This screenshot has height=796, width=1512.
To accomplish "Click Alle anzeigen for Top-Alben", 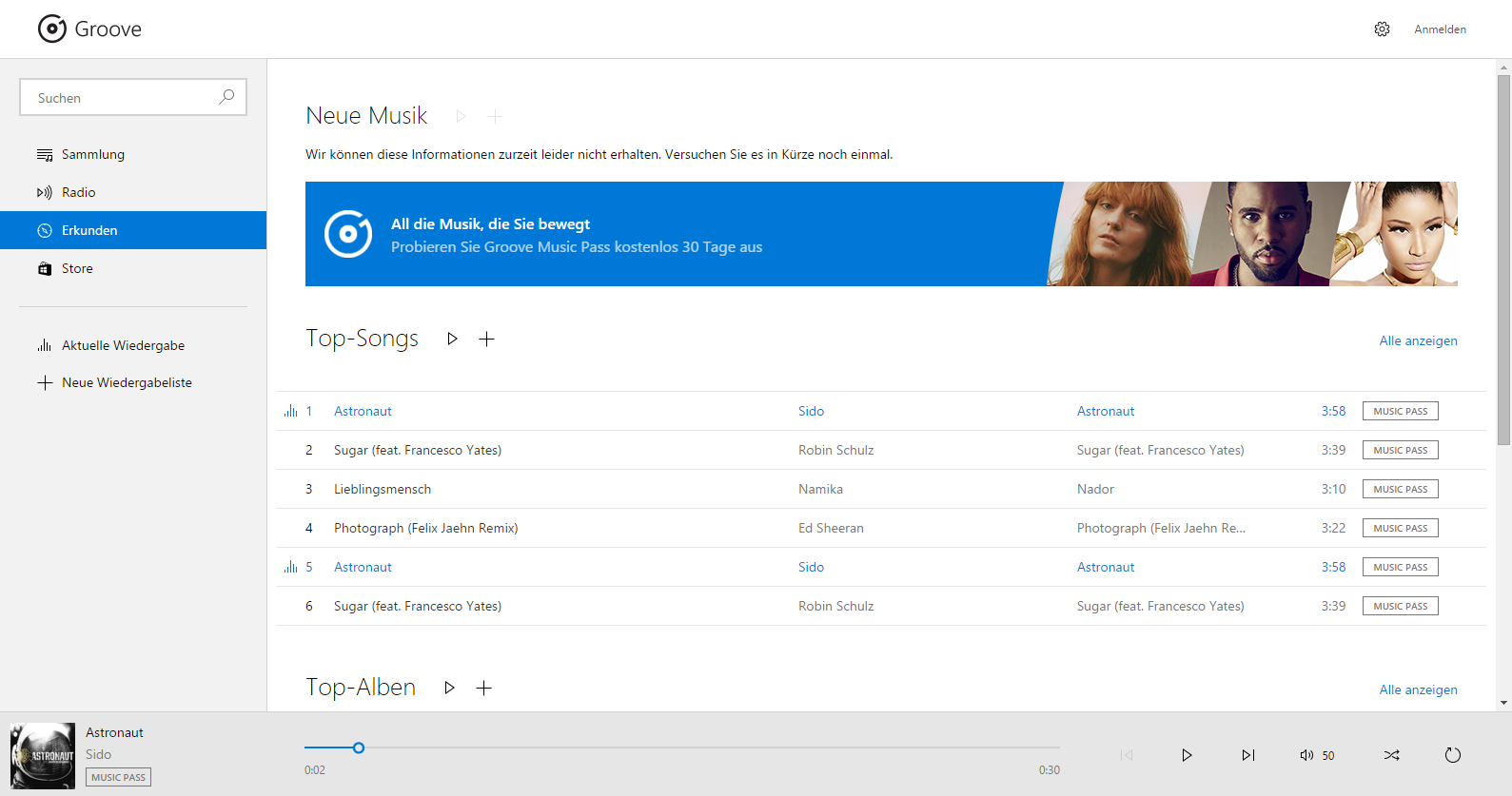I will (1418, 689).
